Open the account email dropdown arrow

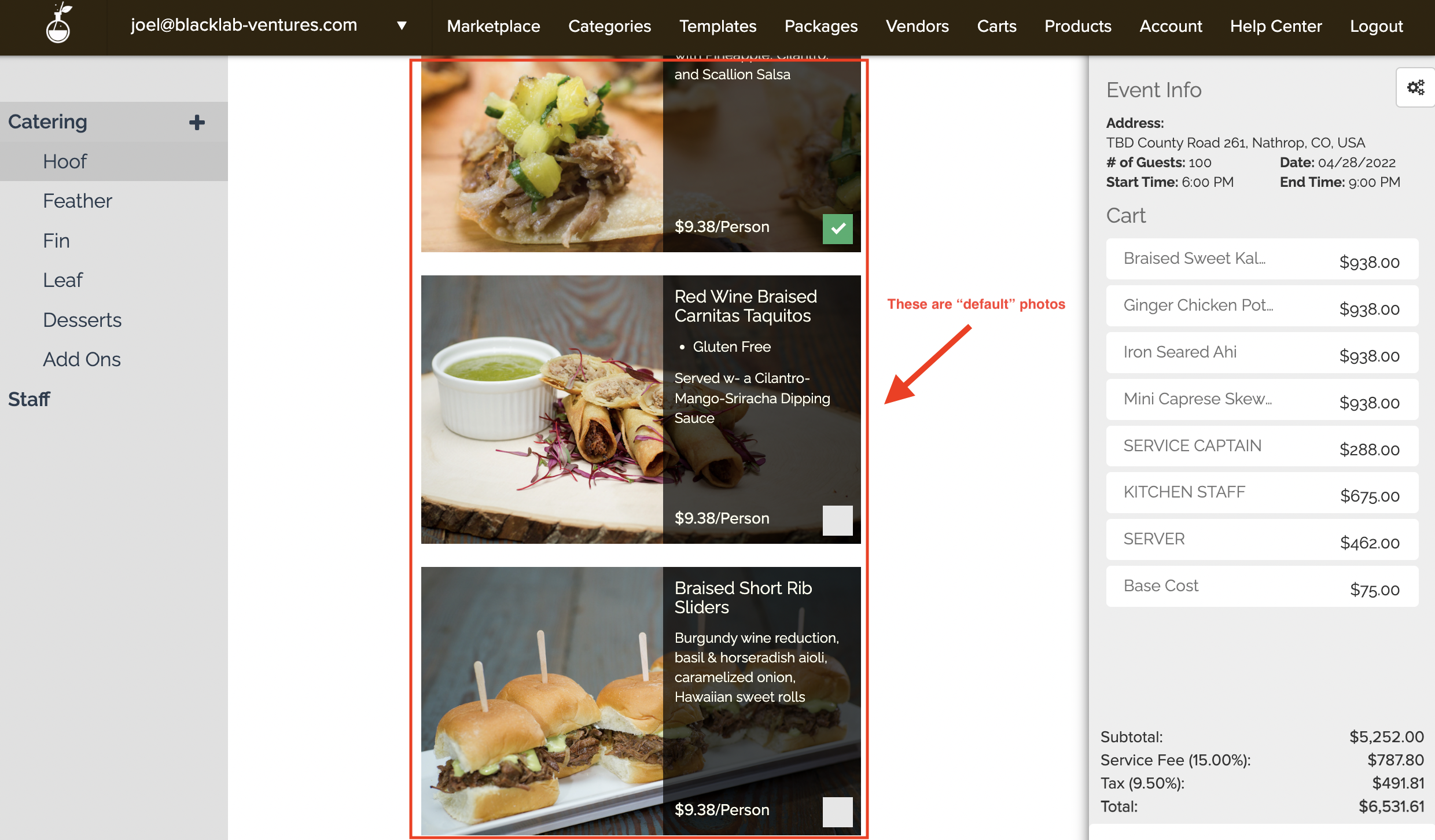pyautogui.click(x=402, y=25)
